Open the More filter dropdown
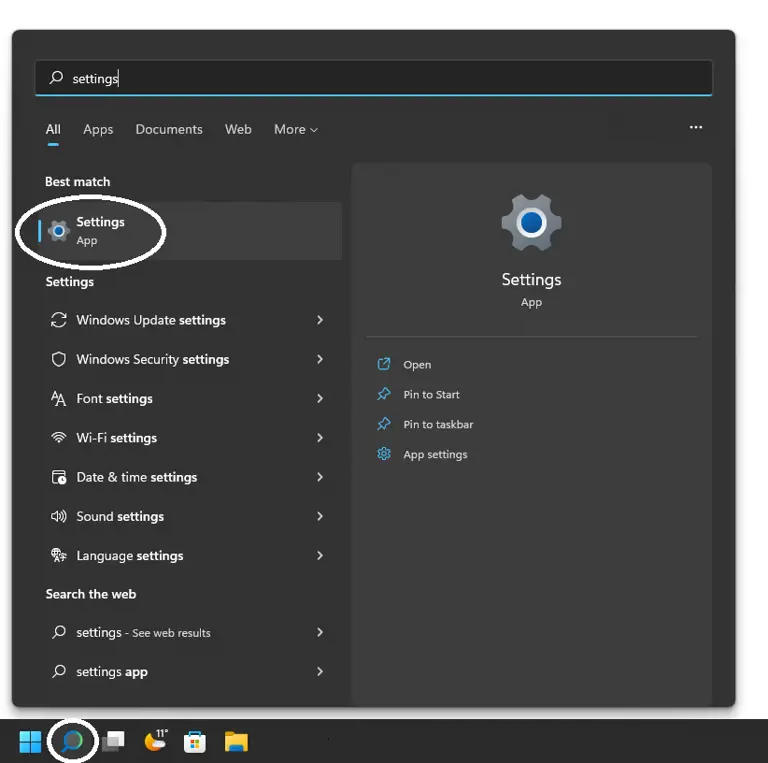This screenshot has width=768, height=763. tap(295, 129)
